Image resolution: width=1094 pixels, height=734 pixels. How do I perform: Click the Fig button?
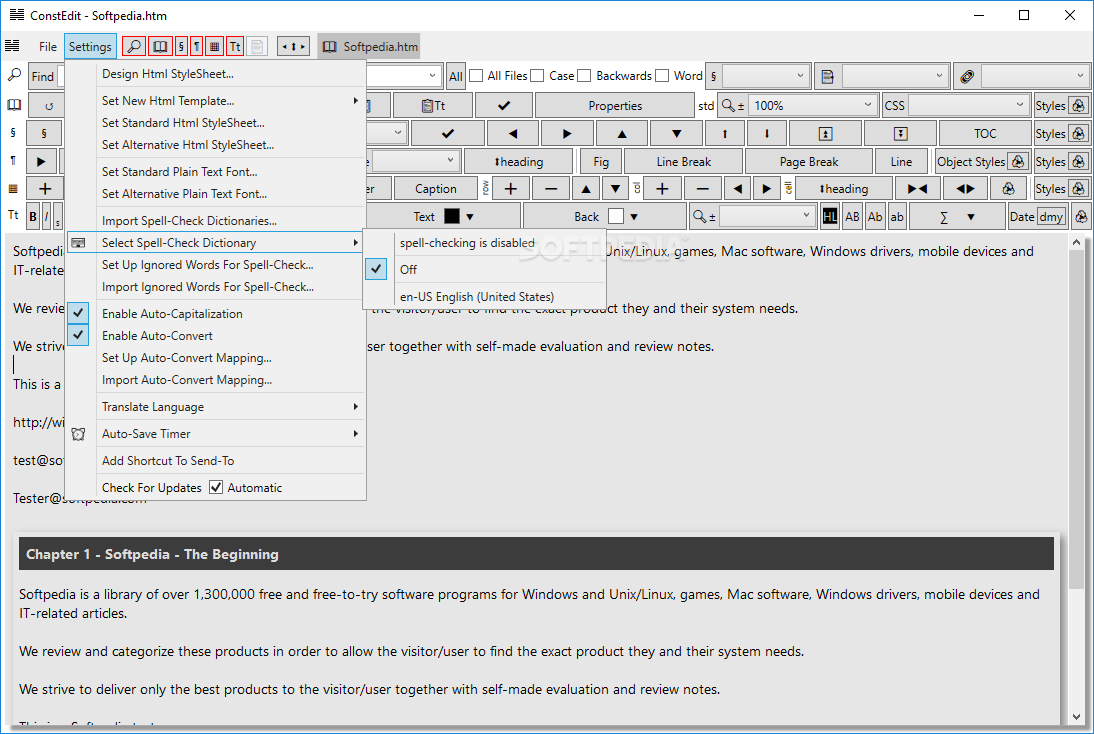point(601,162)
